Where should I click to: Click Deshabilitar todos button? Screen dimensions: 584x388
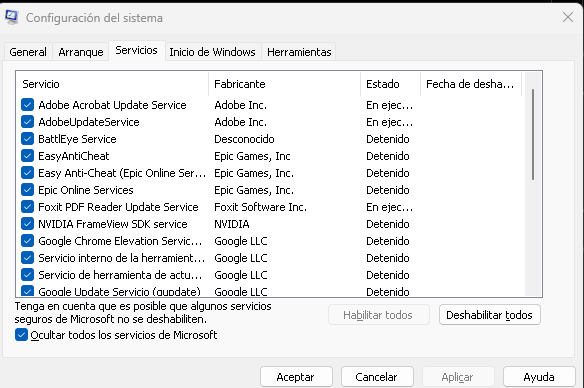coord(489,315)
